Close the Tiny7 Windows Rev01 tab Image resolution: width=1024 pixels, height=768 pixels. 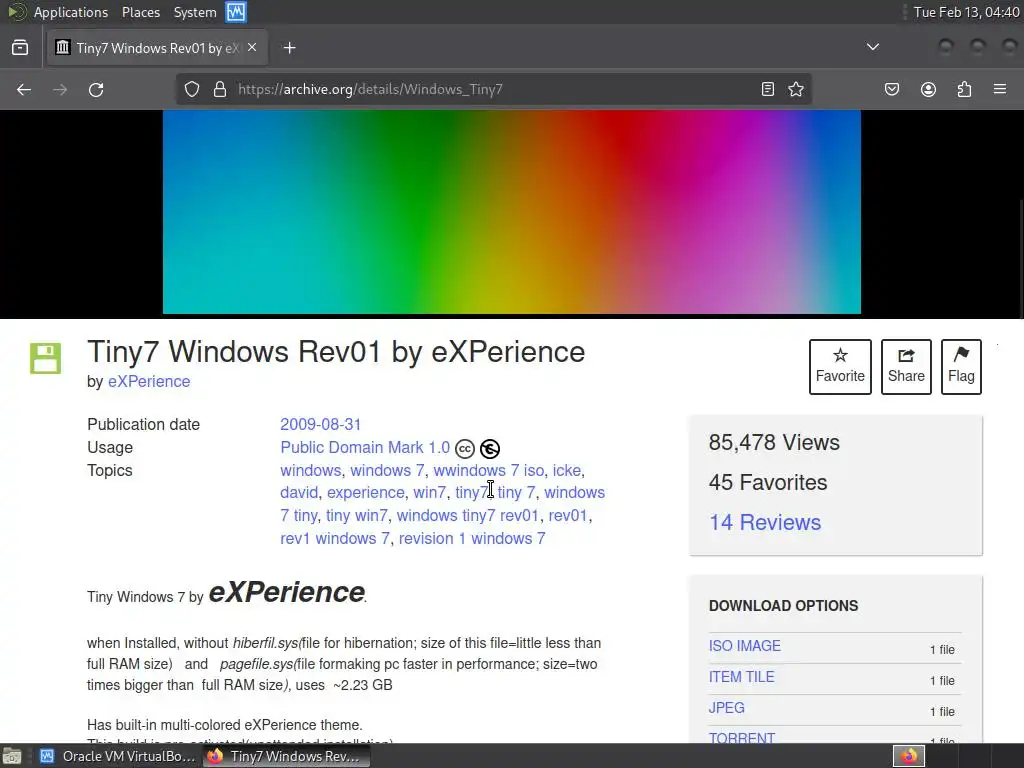(252, 48)
